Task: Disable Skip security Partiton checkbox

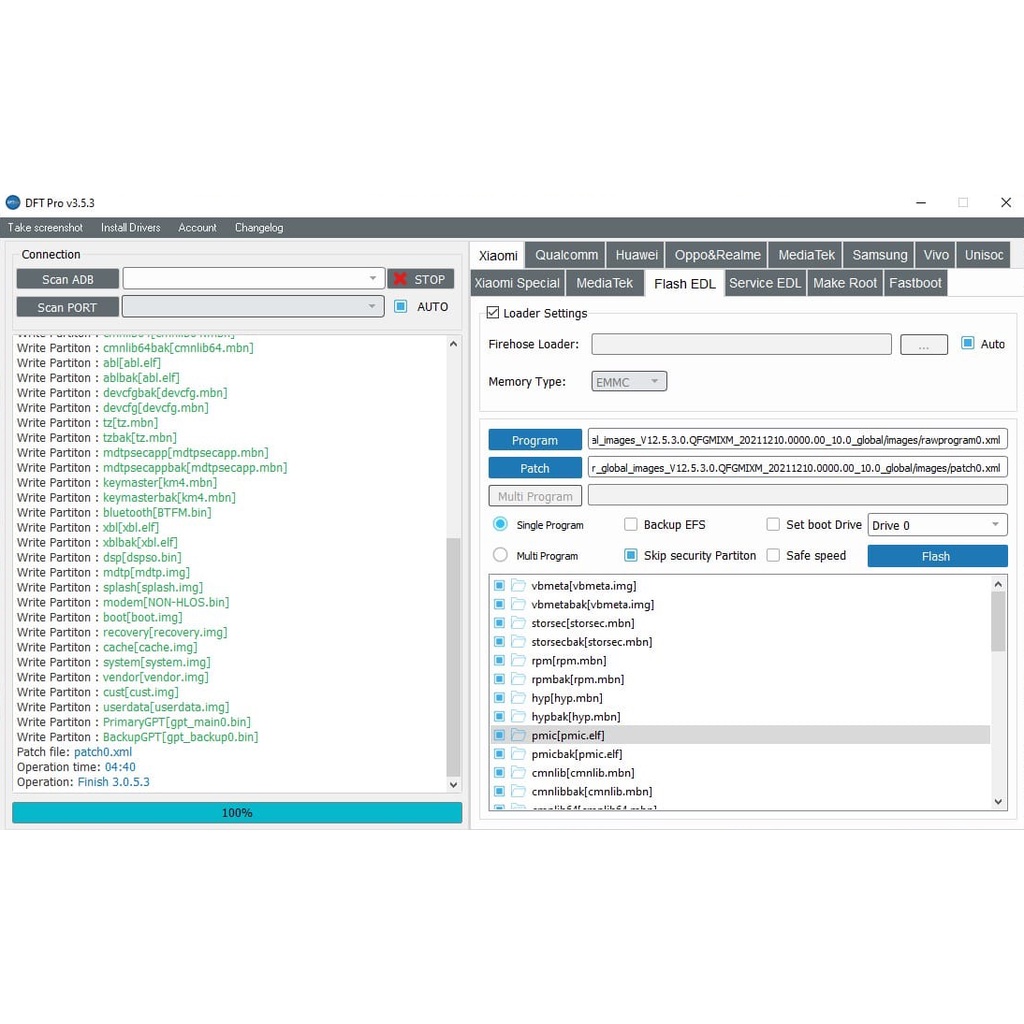Action: [631, 554]
